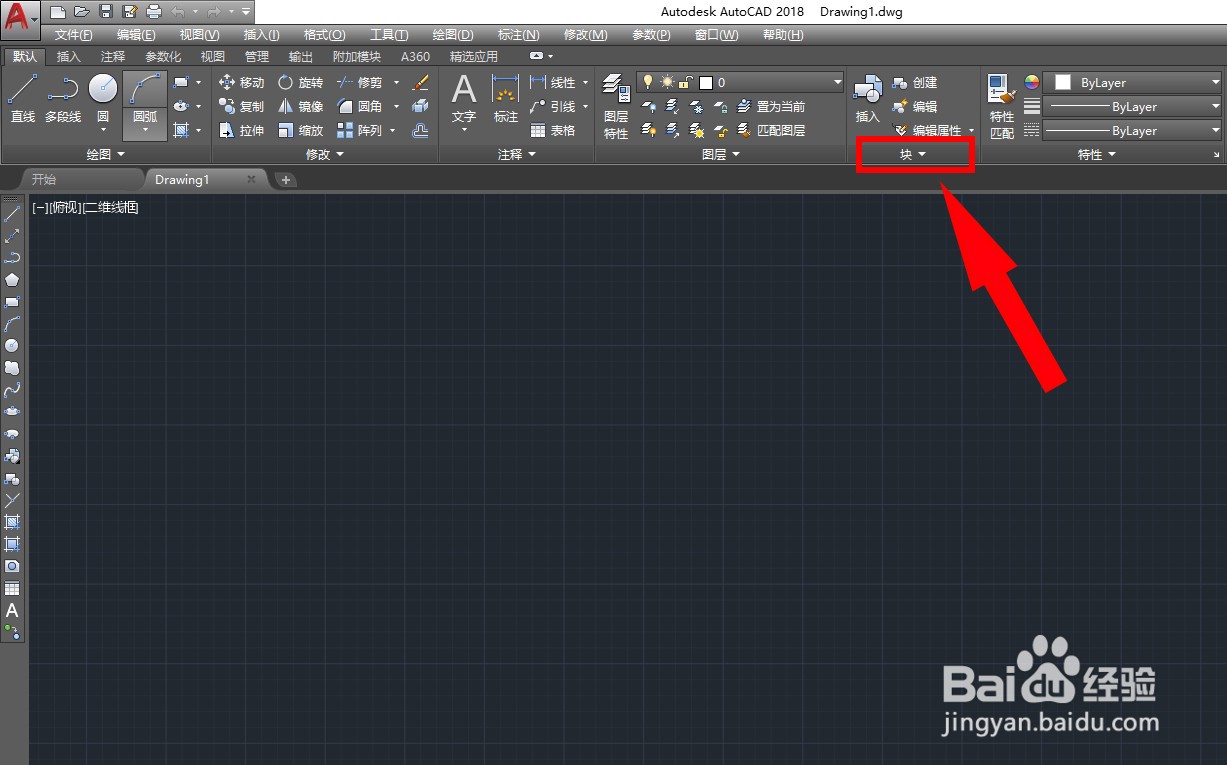Viewport: 1227px width, 765px height.
Task: Select the 多段线 polyline tool
Action: tap(63, 99)
